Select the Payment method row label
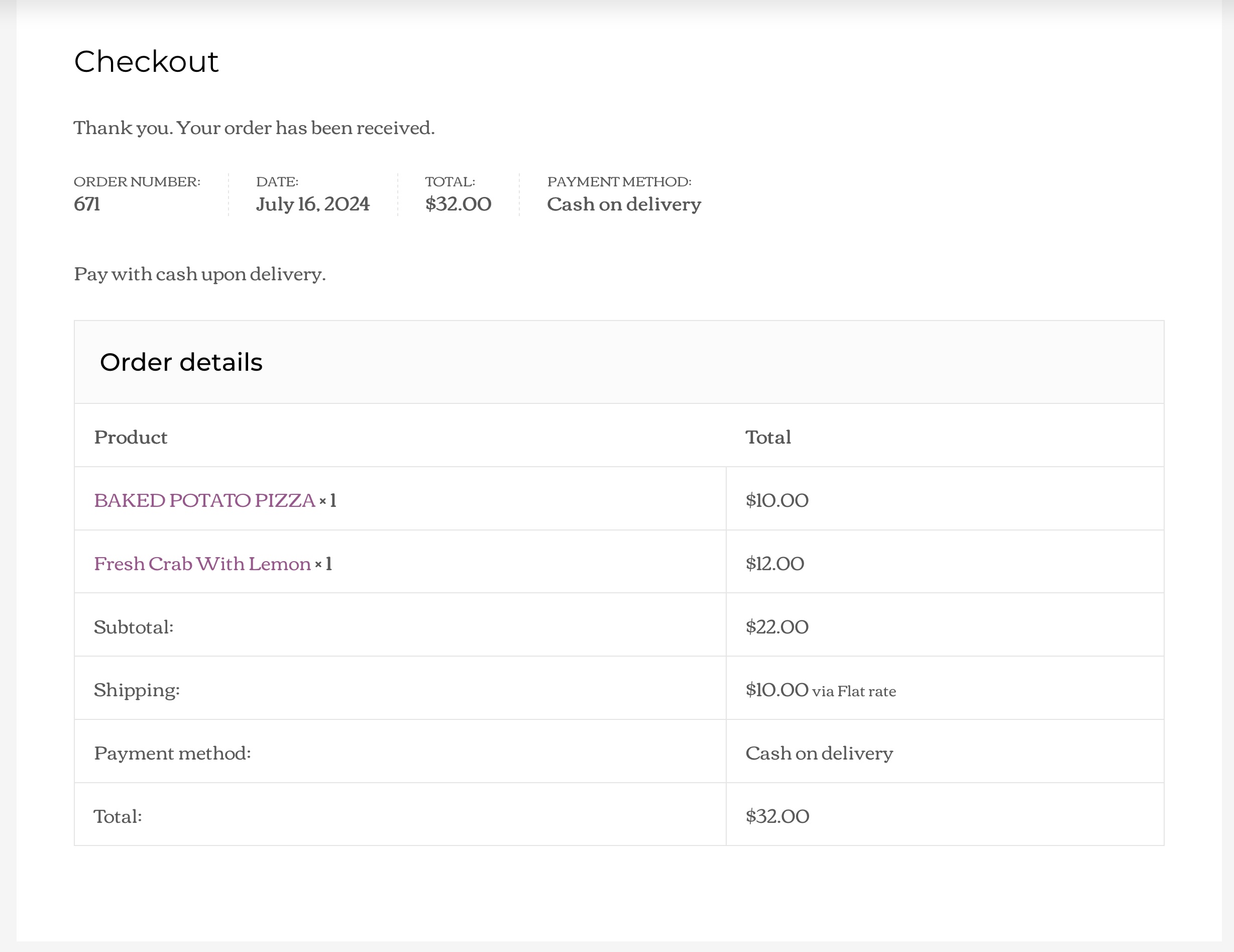Image resolution: width=1234 pixels, height=952 pixels. pyautogui.click(x=172, y=753)
